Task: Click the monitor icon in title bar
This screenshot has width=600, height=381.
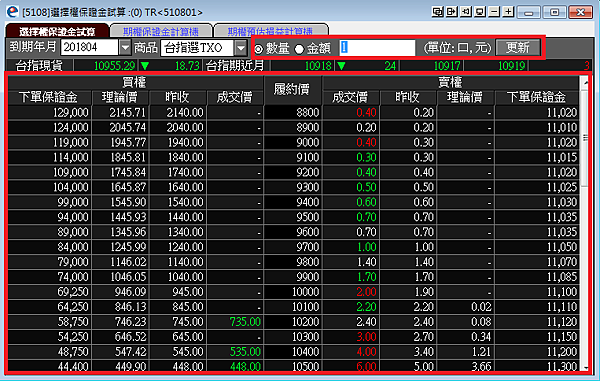Action: click(480, 12)
